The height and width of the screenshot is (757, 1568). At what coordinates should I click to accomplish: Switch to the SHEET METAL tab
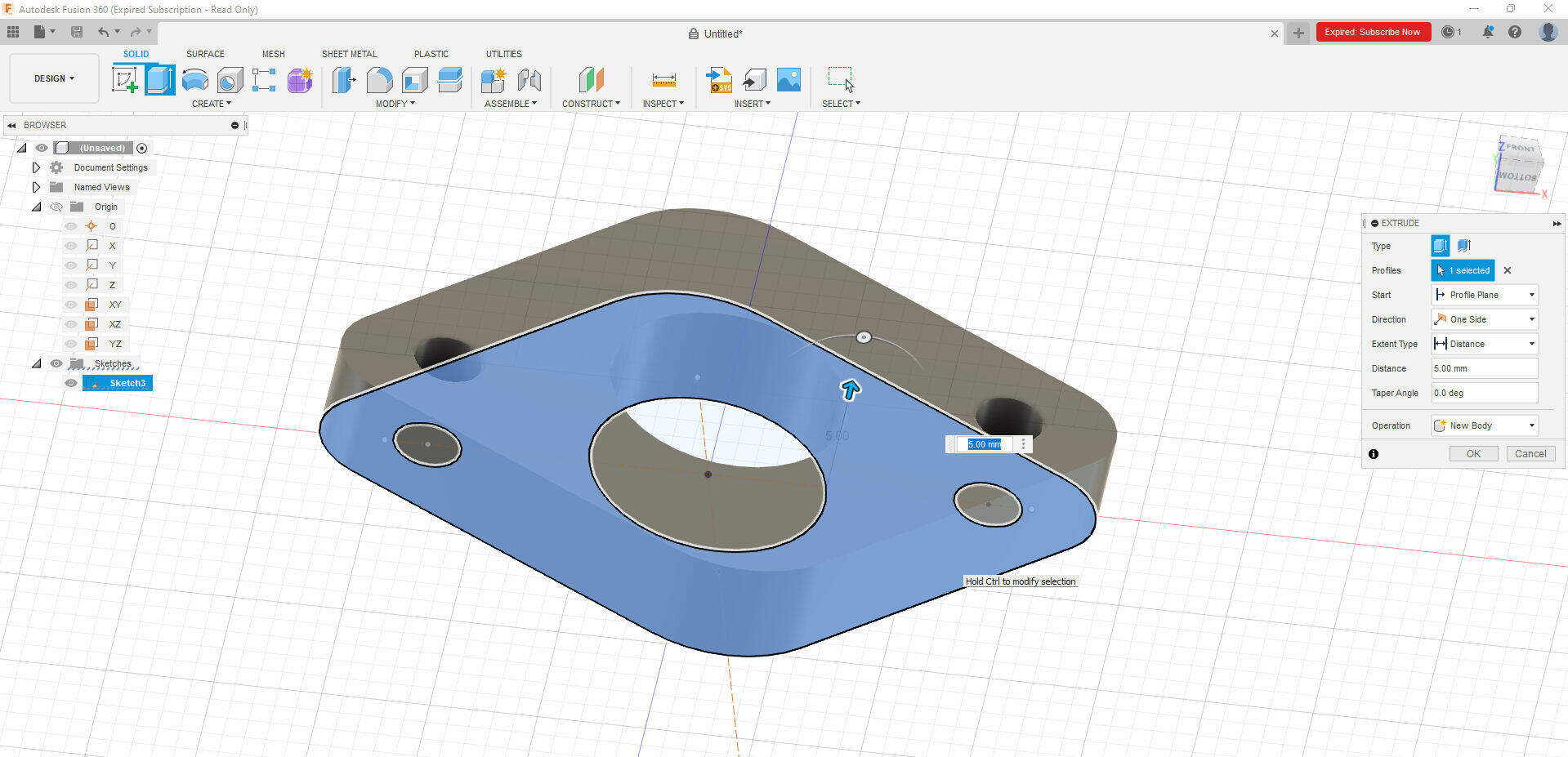click(x=350, y=54)
